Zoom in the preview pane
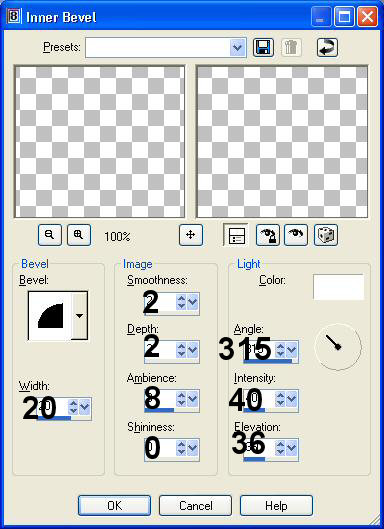Screen dimensions: 384x529 click(x=79, y=235)
